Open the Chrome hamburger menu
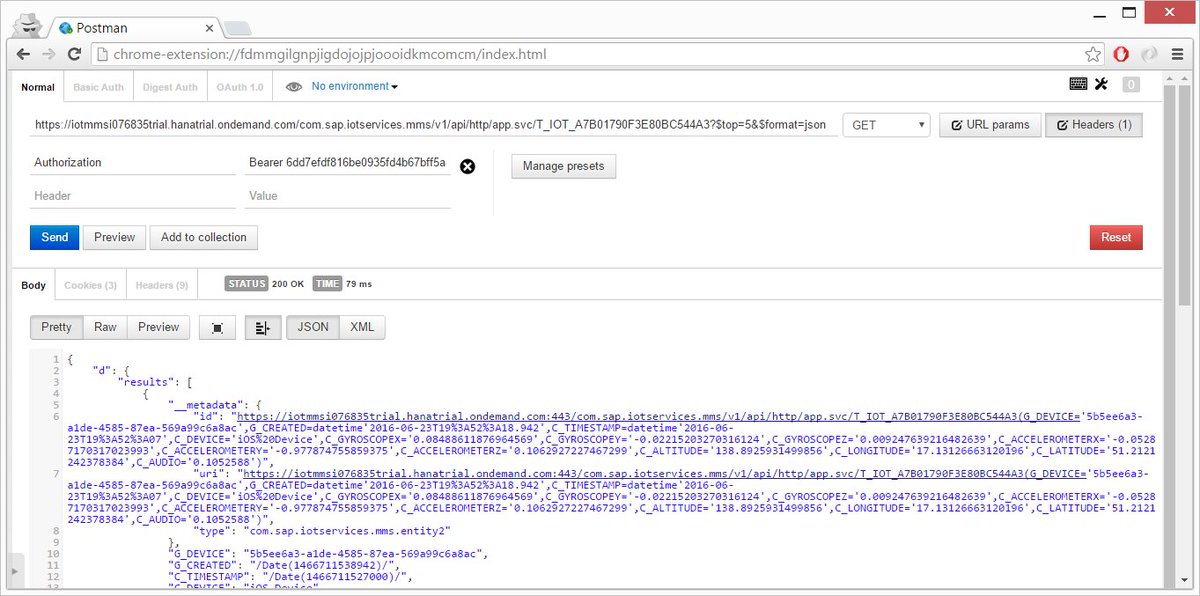Screen dimensions: 1200x596 click(x=1177, y=54)
